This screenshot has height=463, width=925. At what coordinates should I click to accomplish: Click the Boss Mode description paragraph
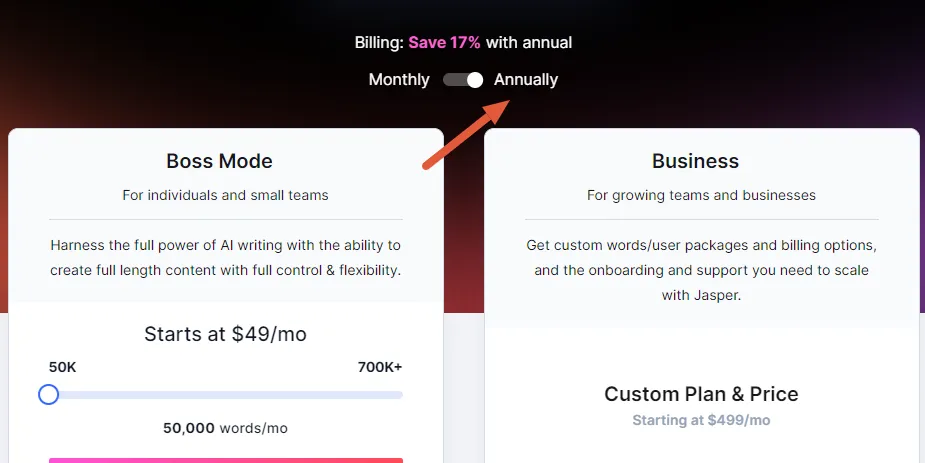pyautogui.click(x=225, y=257)
